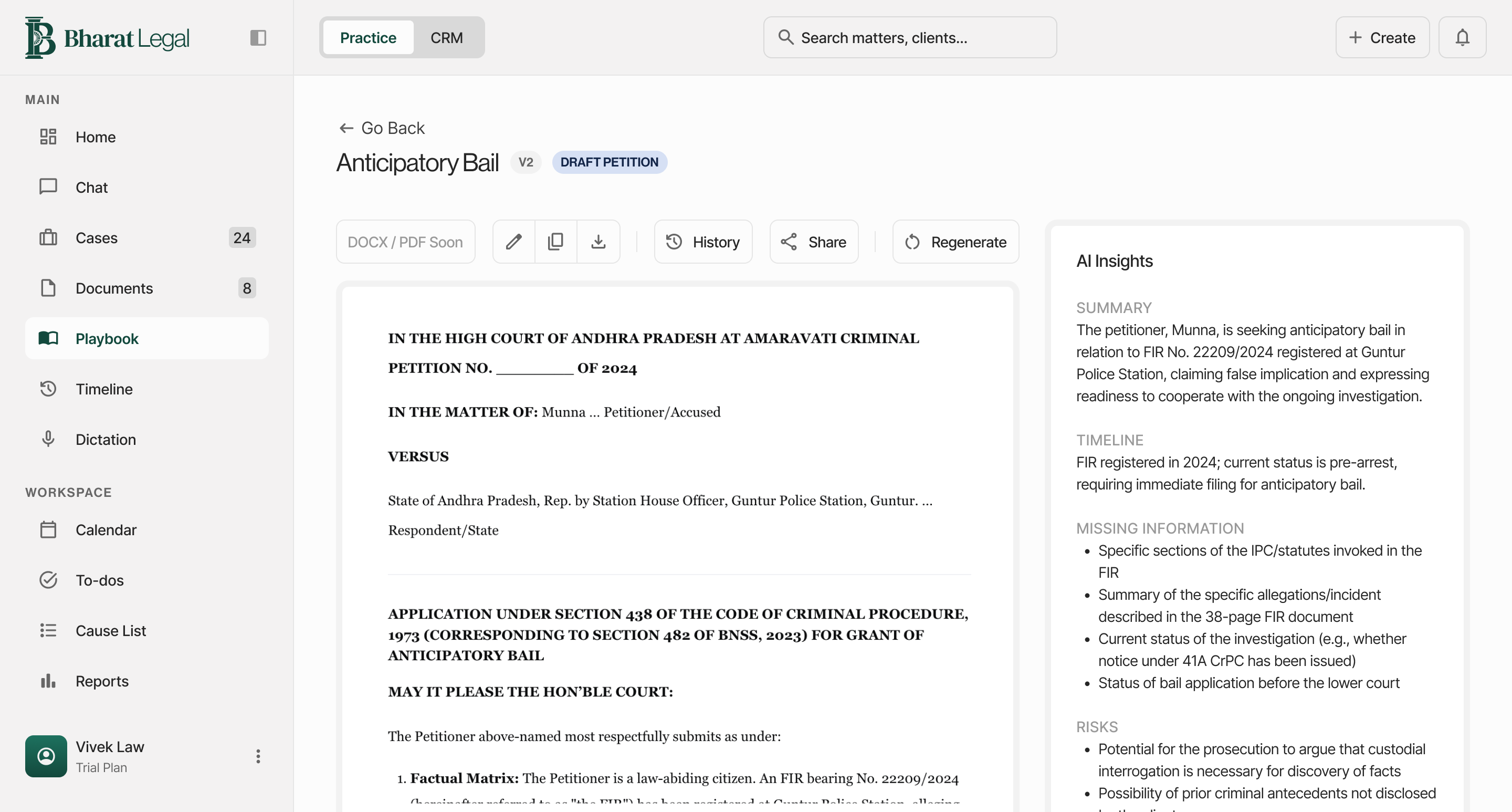Click the MISSING INFORMATION heading
1512x812 pixels.
[x=1160, y=528]
